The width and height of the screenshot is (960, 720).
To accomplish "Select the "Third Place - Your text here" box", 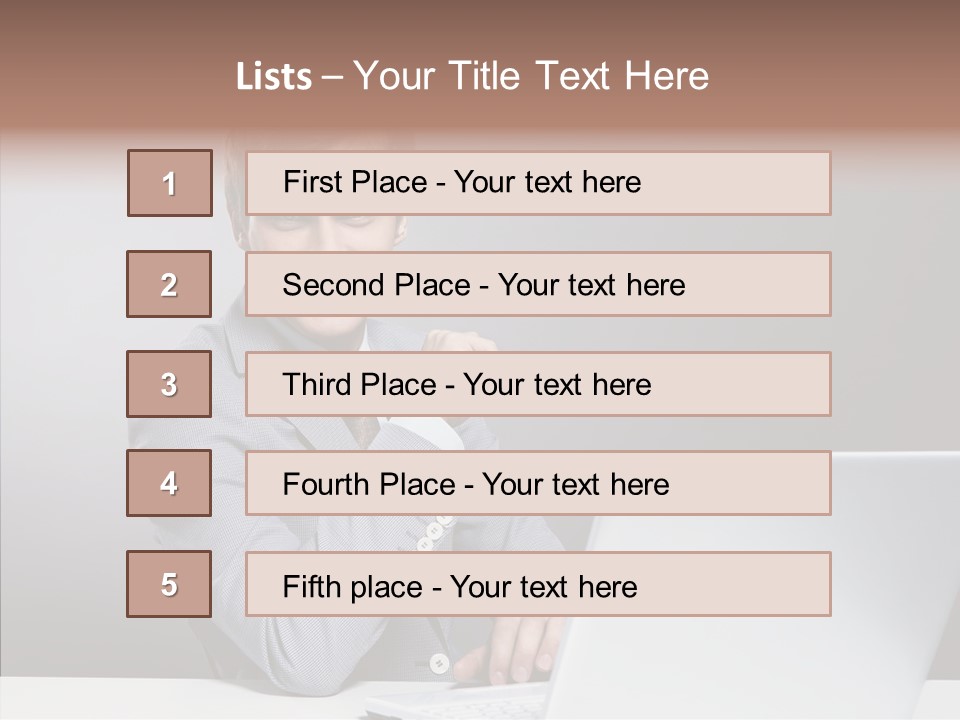I will (x=538, y=384).
